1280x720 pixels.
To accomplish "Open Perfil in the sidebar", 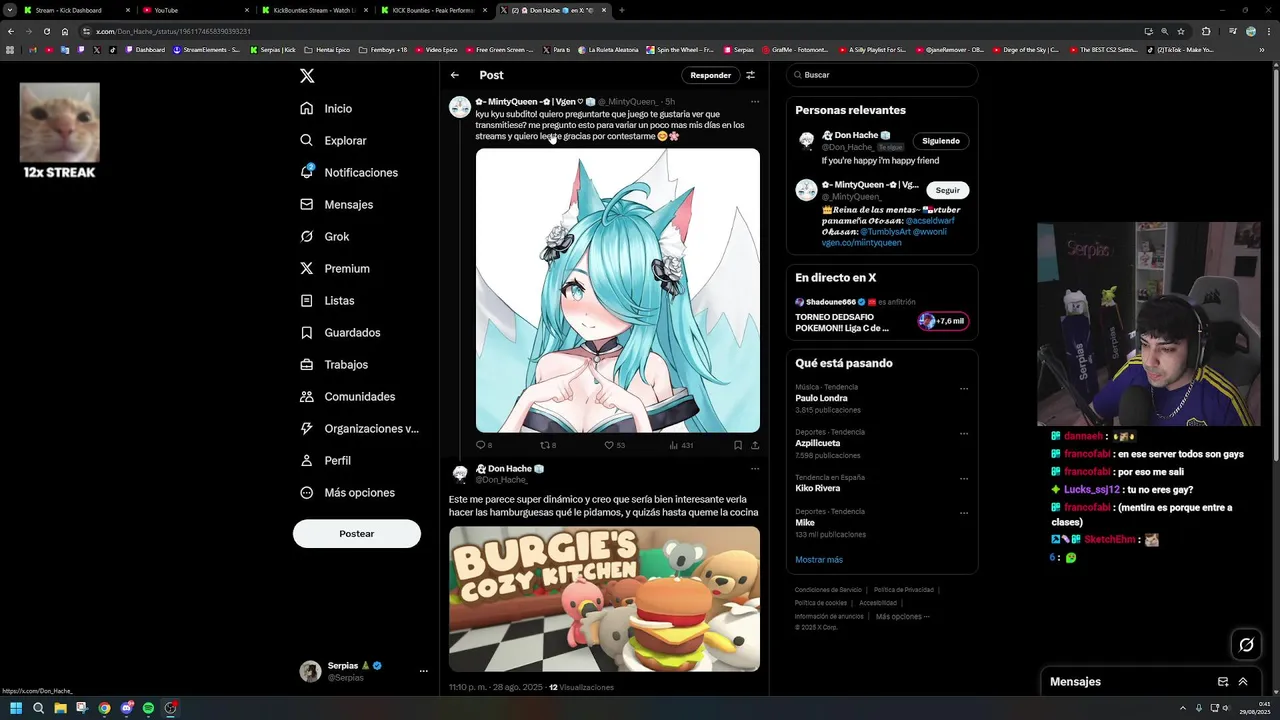I will (x=325, y=461).
